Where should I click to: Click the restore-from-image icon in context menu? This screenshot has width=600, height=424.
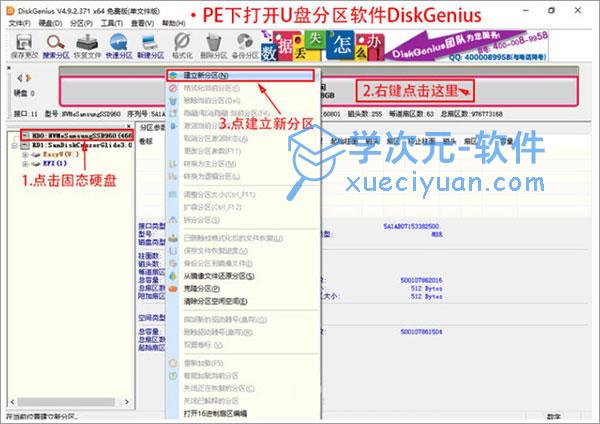coord(173,276)
